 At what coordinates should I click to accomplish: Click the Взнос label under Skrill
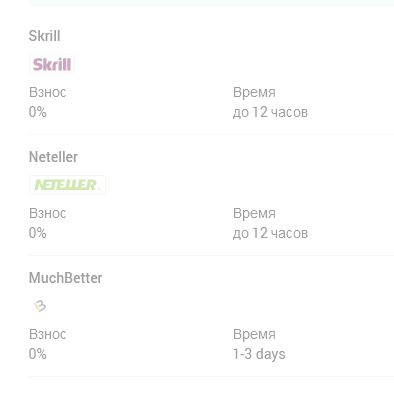48,92
